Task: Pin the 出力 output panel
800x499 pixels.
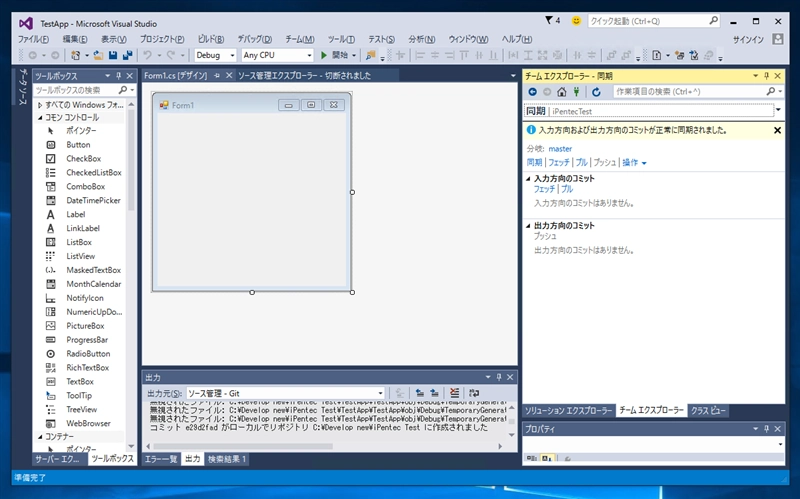Action: click(499, 377)
